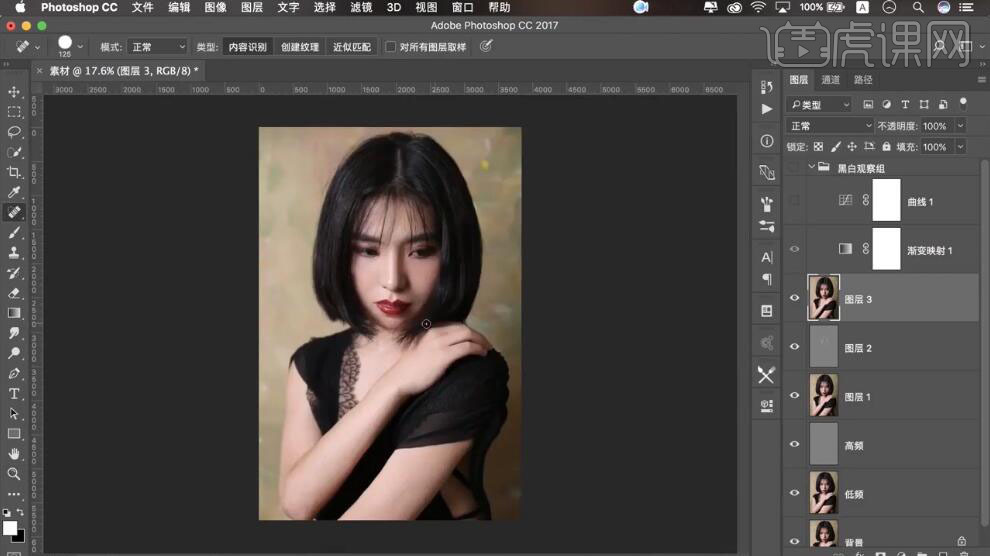The width and height of the screenshot is (990, 556).
Task: Click the foreground color swatch
Action: pos(9,527)
